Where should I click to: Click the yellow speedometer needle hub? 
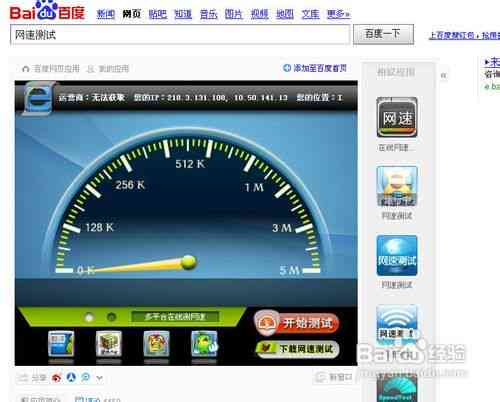coord(189,262)
